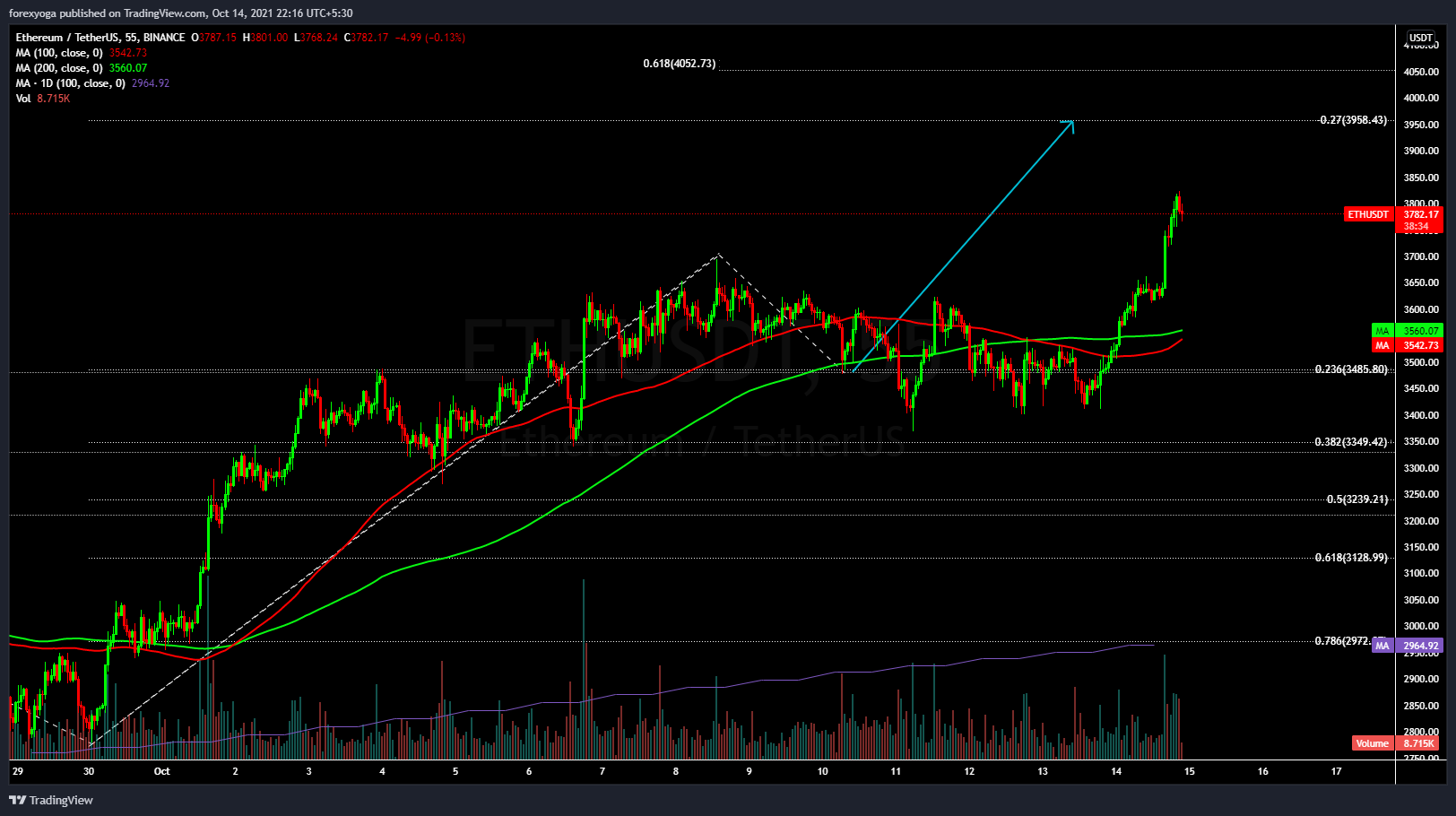Click the 0.382(3349.42) Fibonacci level label

pyautogui.click(x=1351, y=442)
